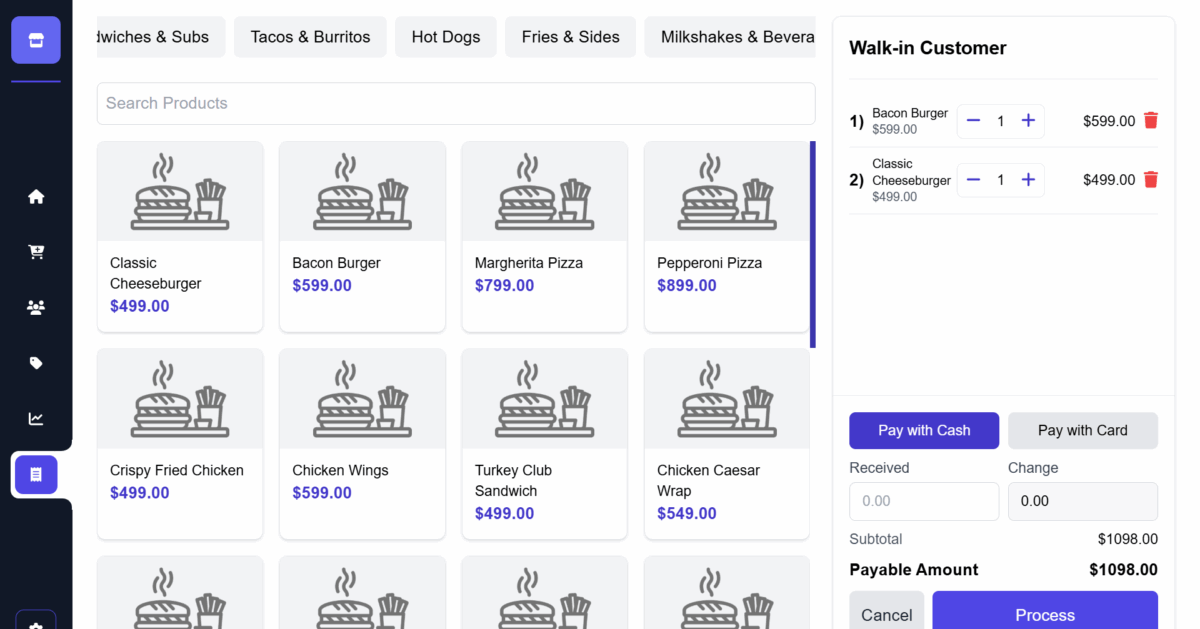
Task: Remove Classic Cheeseburger using trash icon
Action: coord(1151,180)
